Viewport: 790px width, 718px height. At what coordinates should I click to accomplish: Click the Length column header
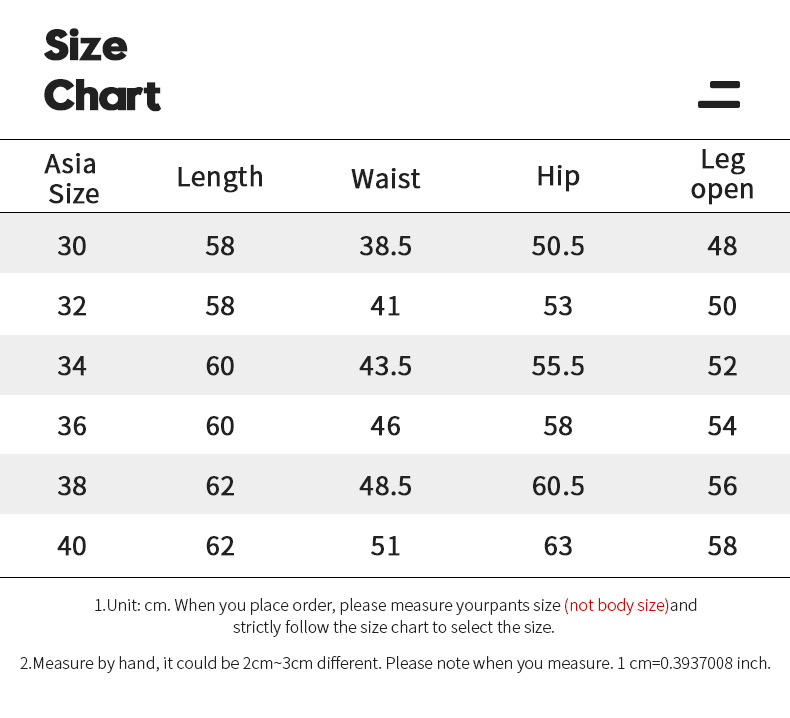click(x=220, y=177)
